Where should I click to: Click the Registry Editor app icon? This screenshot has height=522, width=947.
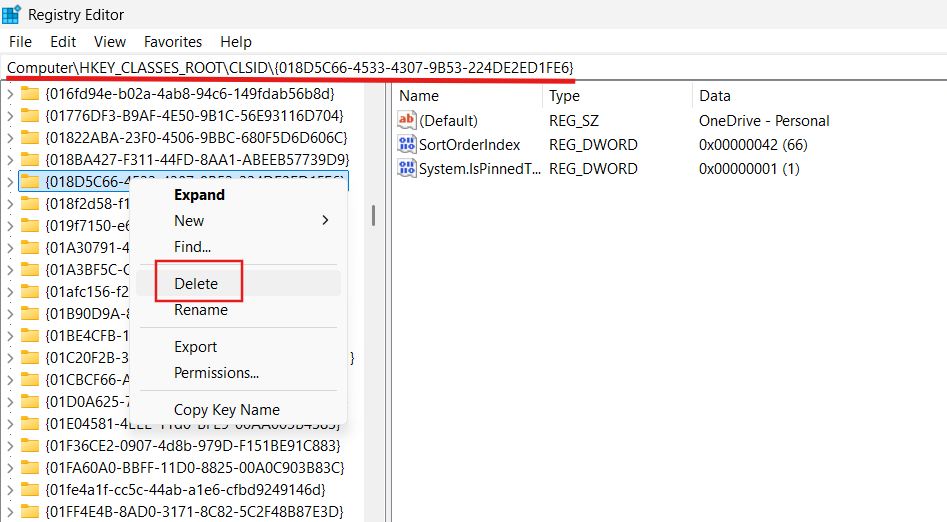(11, 14)
